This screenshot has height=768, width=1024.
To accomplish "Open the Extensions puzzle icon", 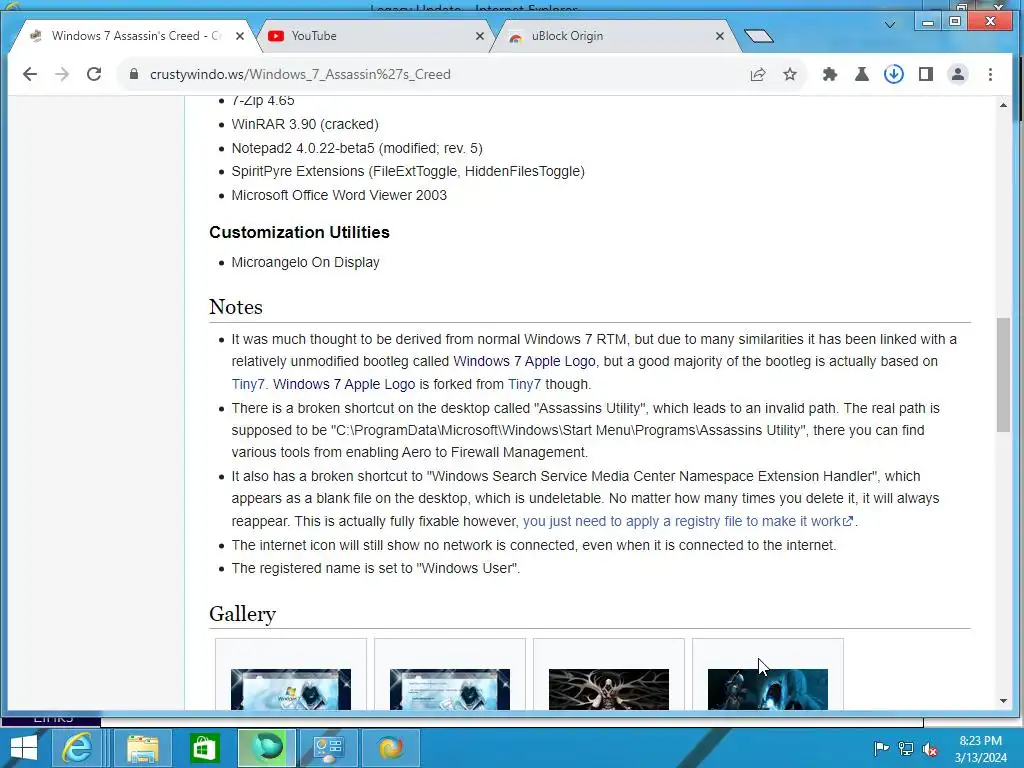I will tap(829, 74).
